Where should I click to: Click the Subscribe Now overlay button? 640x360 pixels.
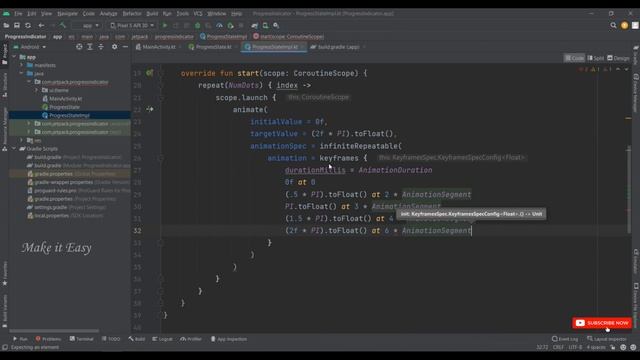[602, 323]
